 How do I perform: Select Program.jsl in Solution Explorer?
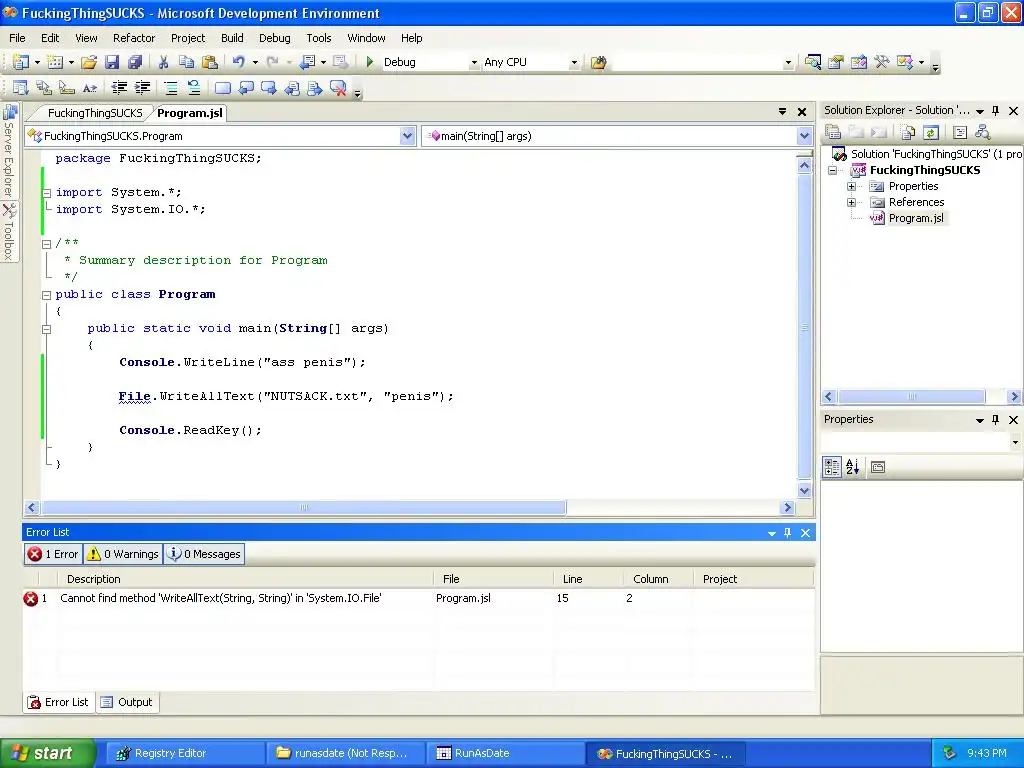click(916, 218)
